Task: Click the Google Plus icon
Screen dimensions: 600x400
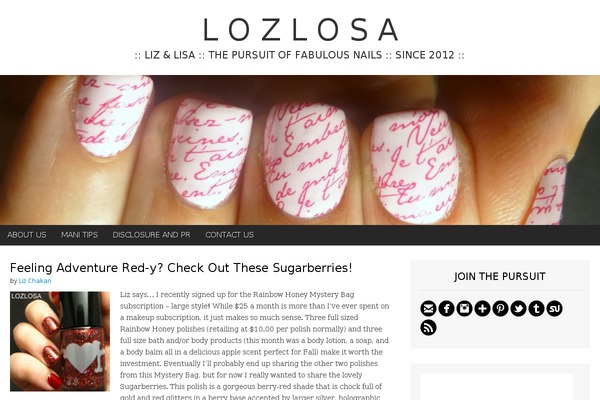Action: [x=482, y=309]
